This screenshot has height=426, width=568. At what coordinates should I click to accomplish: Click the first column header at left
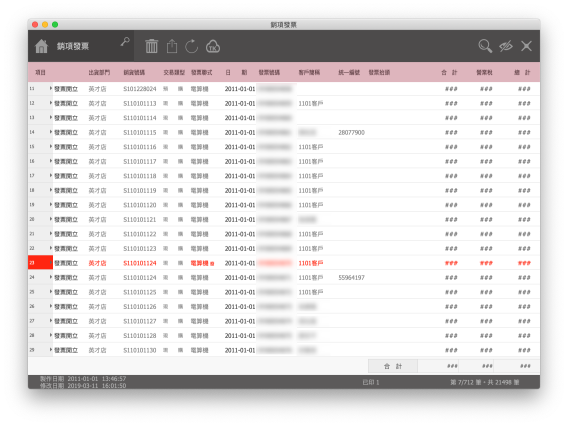[x=40, y=72]
